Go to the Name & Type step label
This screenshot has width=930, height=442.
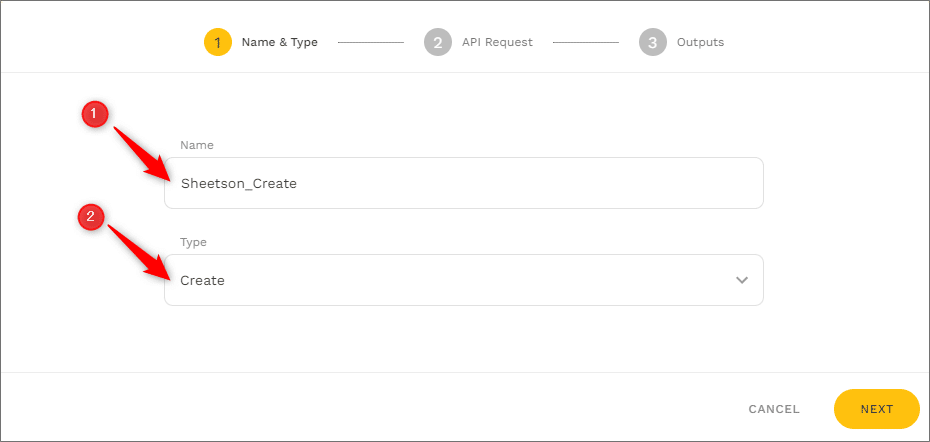280,43
